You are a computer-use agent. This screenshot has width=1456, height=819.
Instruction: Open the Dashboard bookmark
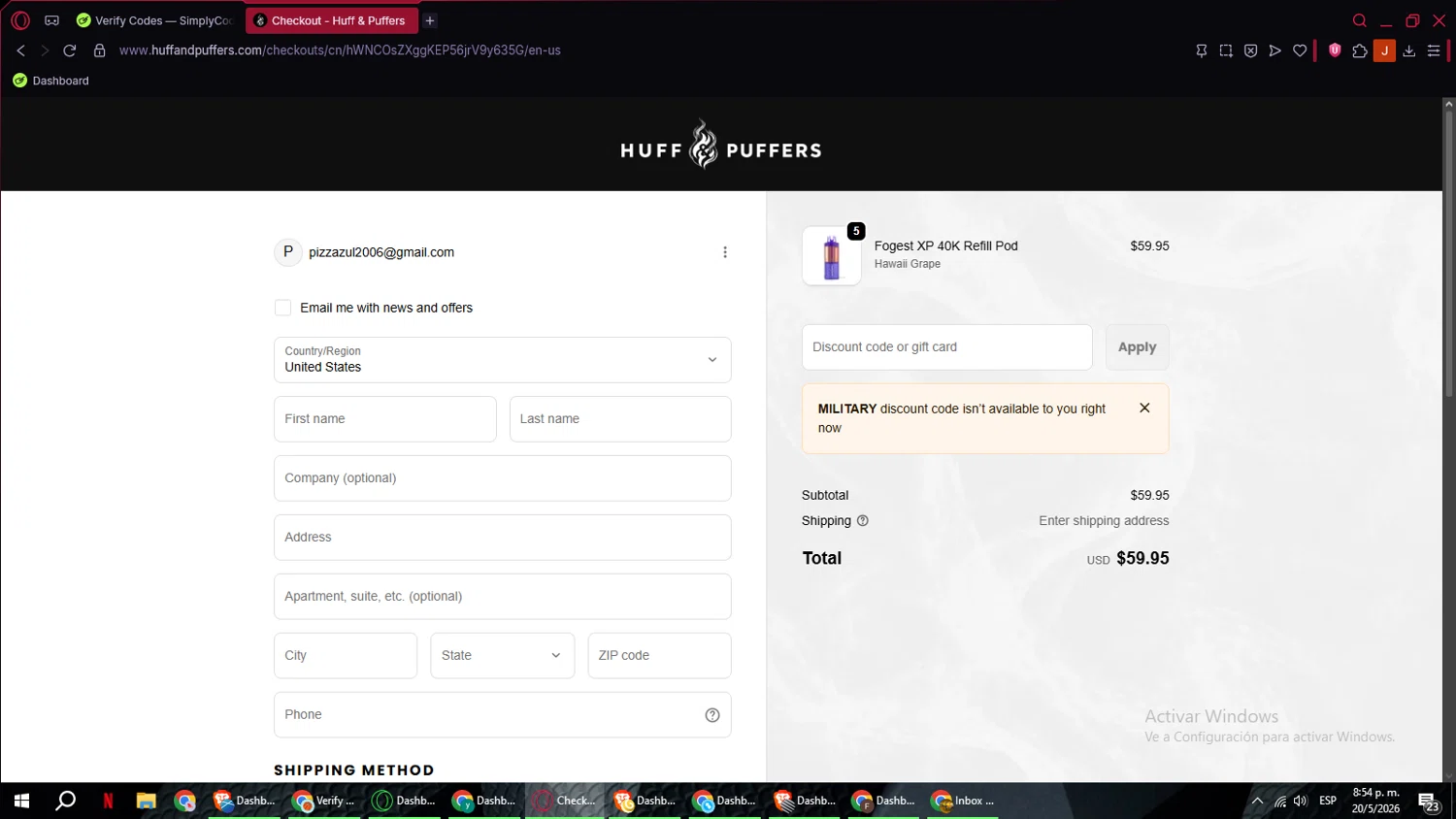coord(50,81)
